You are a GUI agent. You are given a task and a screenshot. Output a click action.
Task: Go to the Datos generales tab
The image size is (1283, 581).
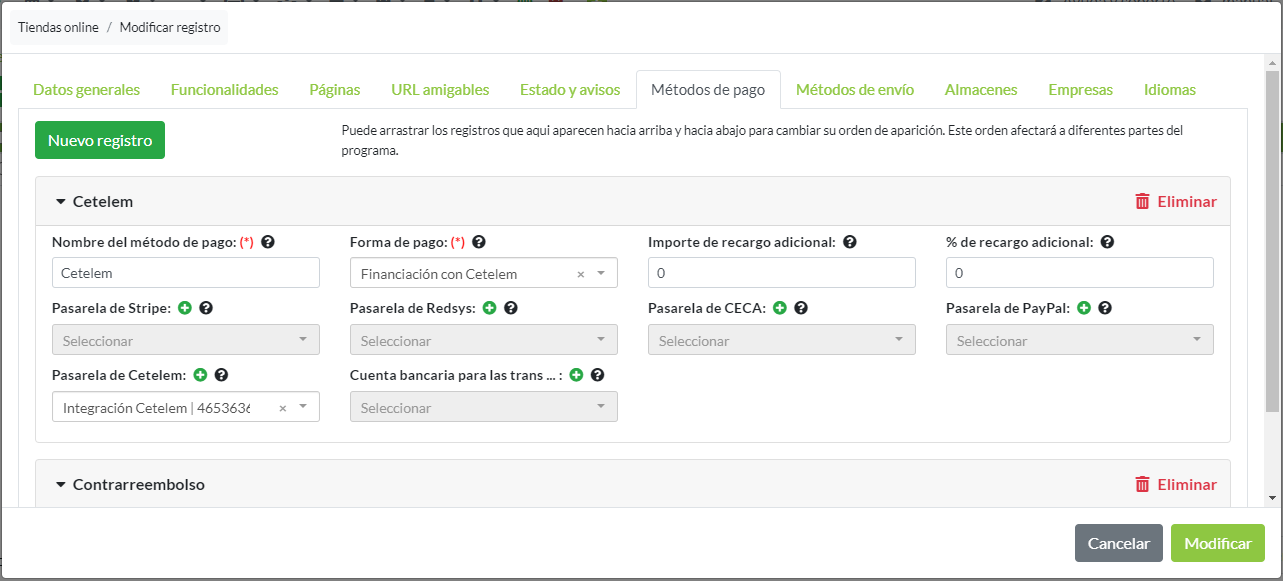pos(86,90)
